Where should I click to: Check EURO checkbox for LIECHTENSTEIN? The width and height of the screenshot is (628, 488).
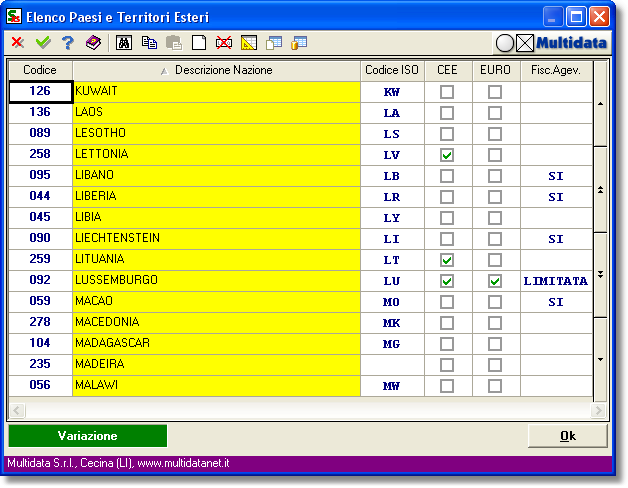tap(495, 239)
